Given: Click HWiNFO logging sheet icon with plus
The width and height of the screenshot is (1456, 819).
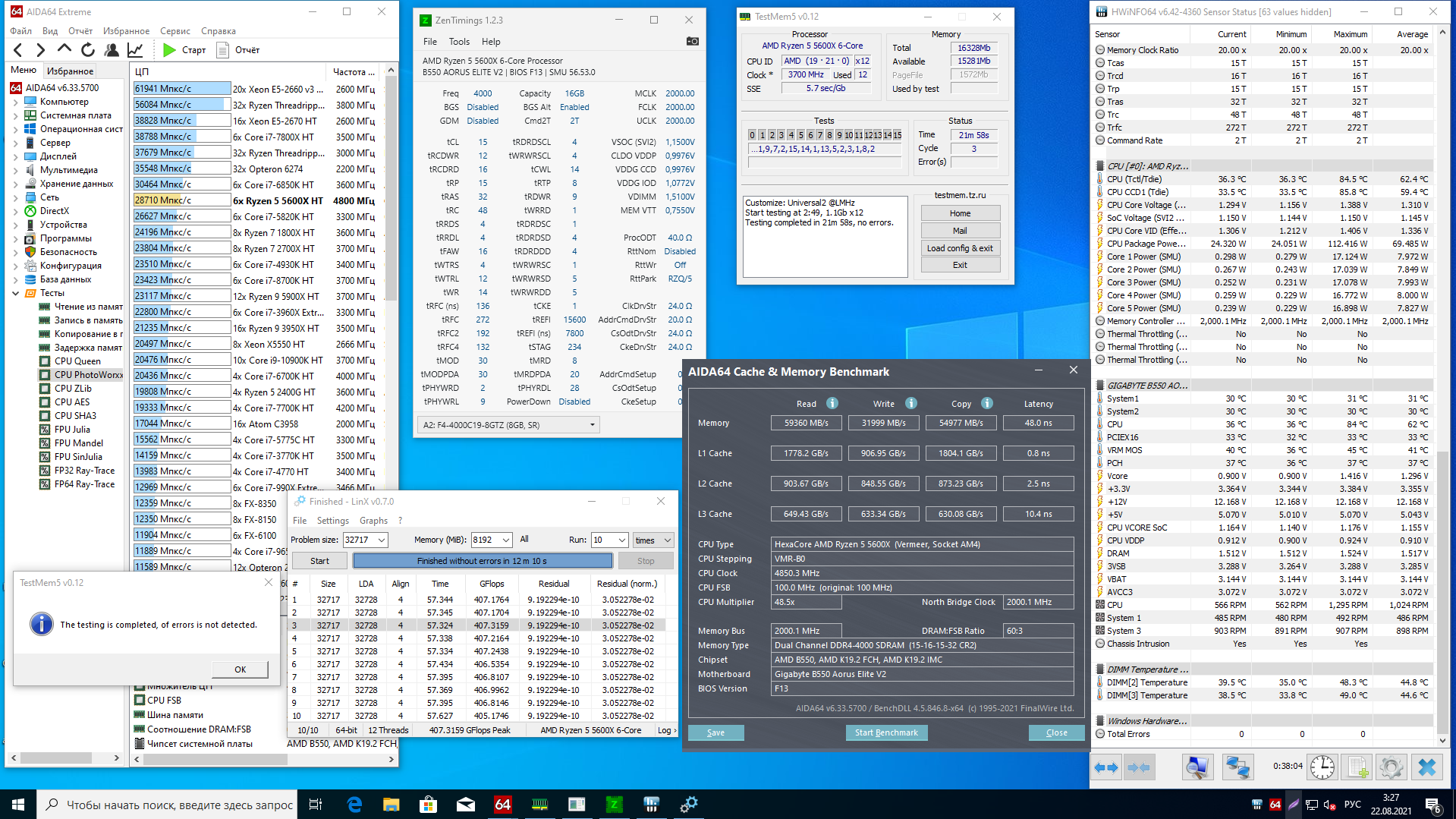Looking at the screenshot, I should click(1357, 767).
